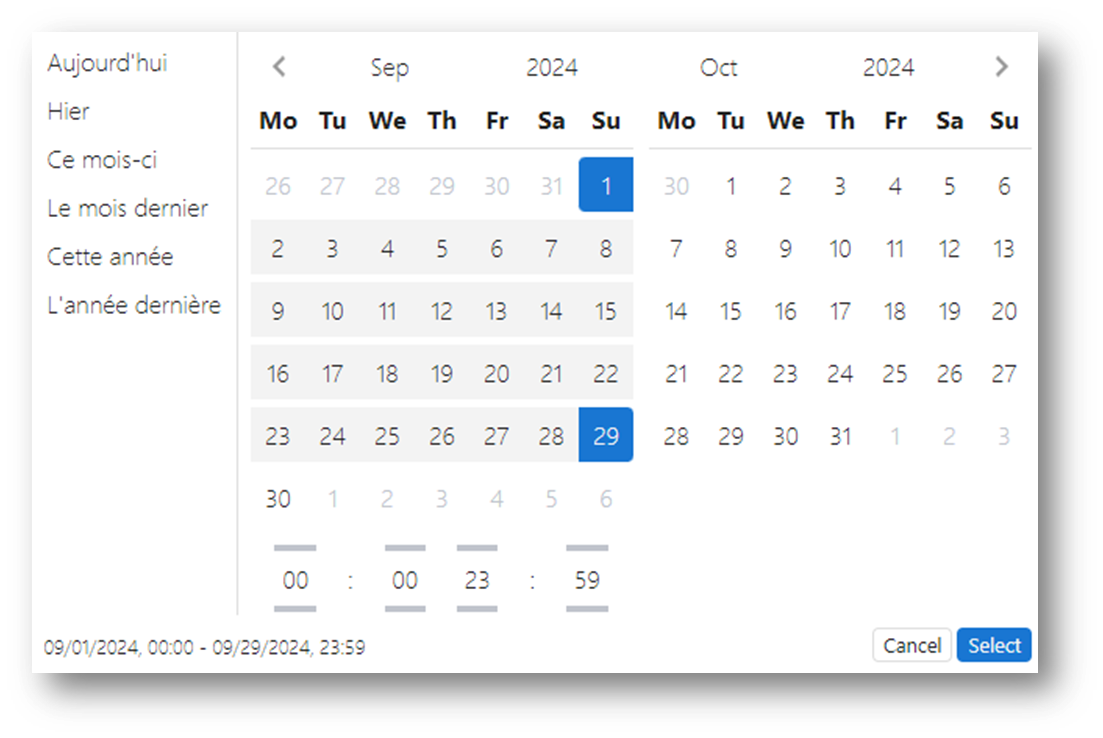Pick October 15 in the calendar
1103x738 pixels.
tap(731, 311)
